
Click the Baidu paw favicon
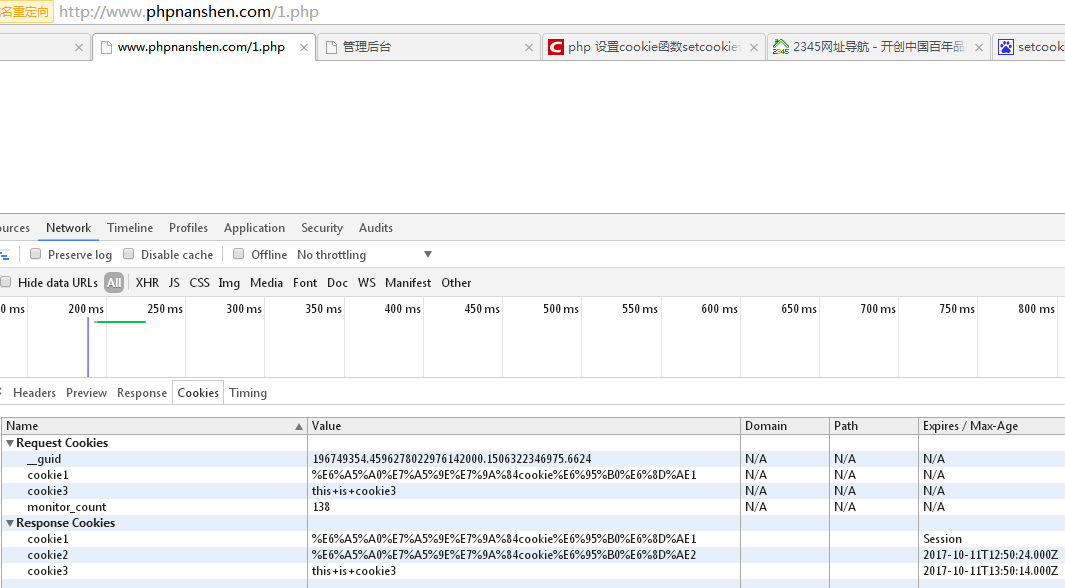[x=1006, y=47]
